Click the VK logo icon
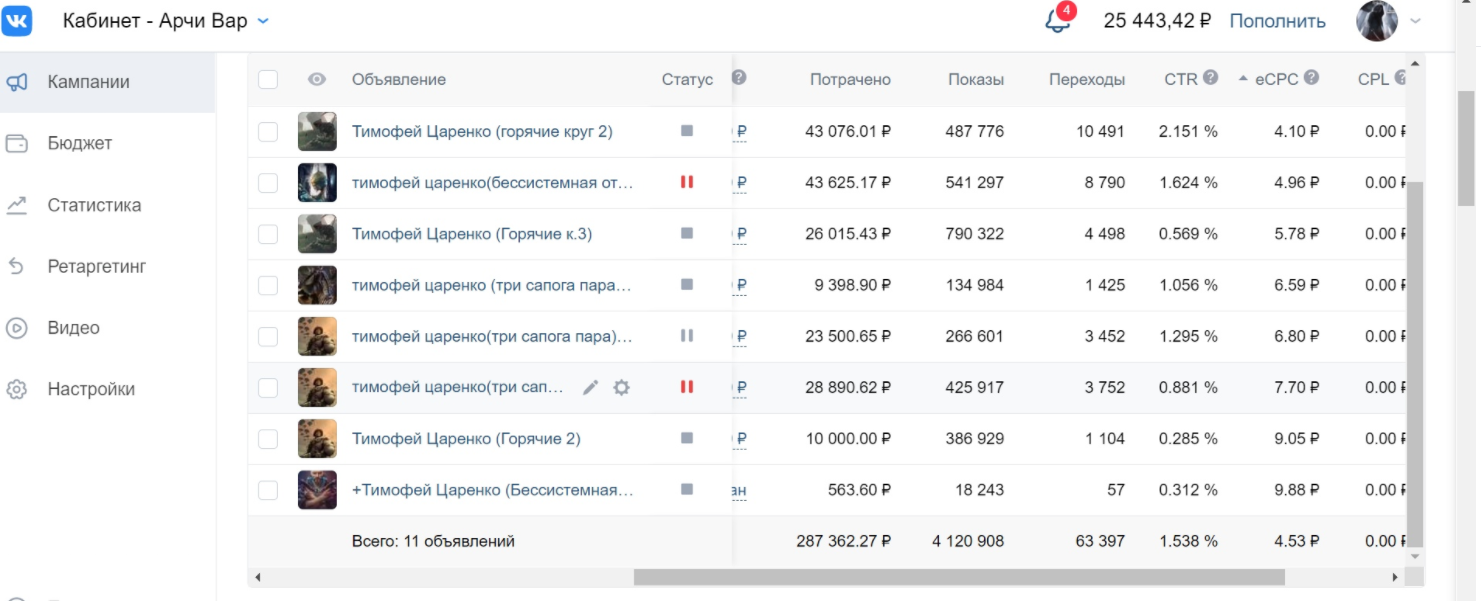Screen dimensions: 1481x601 [x=17, y=21]
